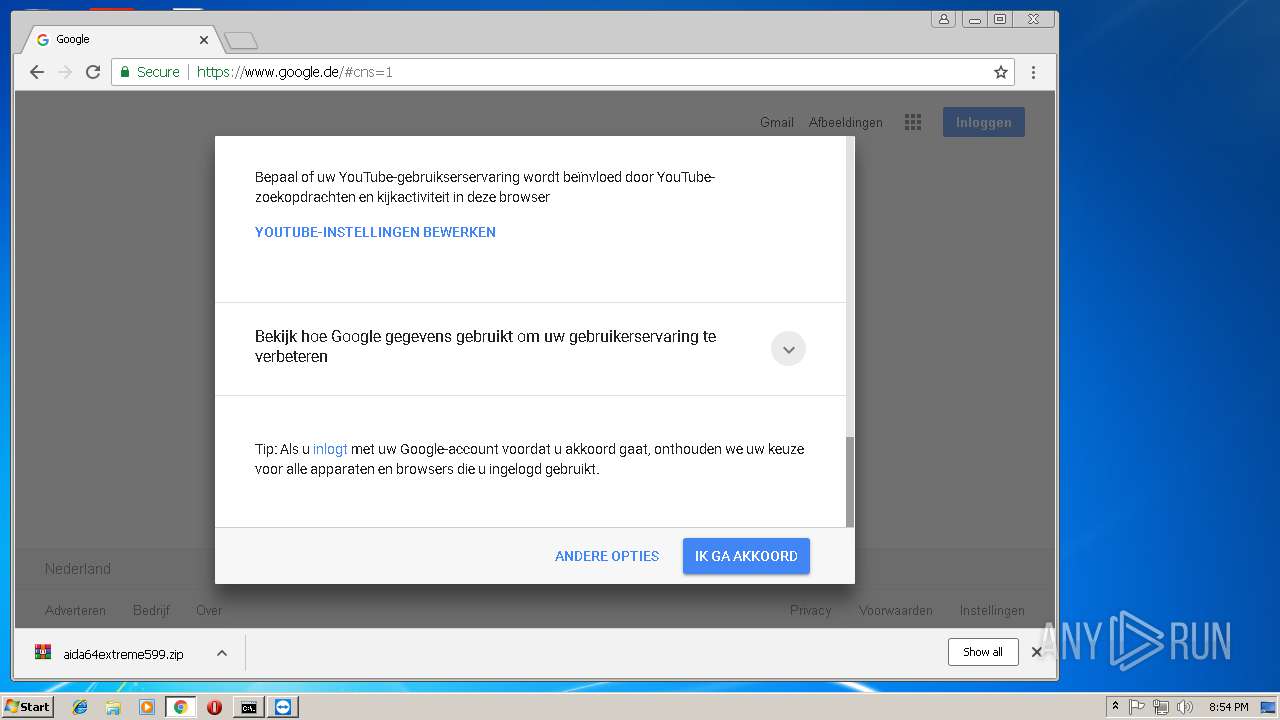Open the Chrome three-dot menu
This screenshot has height=720, width=1280.
(1033, 72)
